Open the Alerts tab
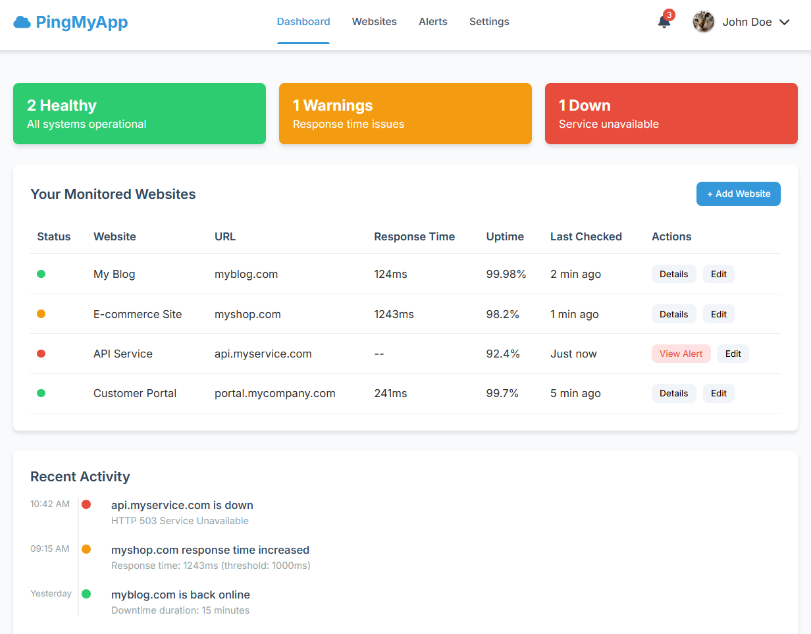811x634 pixels. coord(433,22)
